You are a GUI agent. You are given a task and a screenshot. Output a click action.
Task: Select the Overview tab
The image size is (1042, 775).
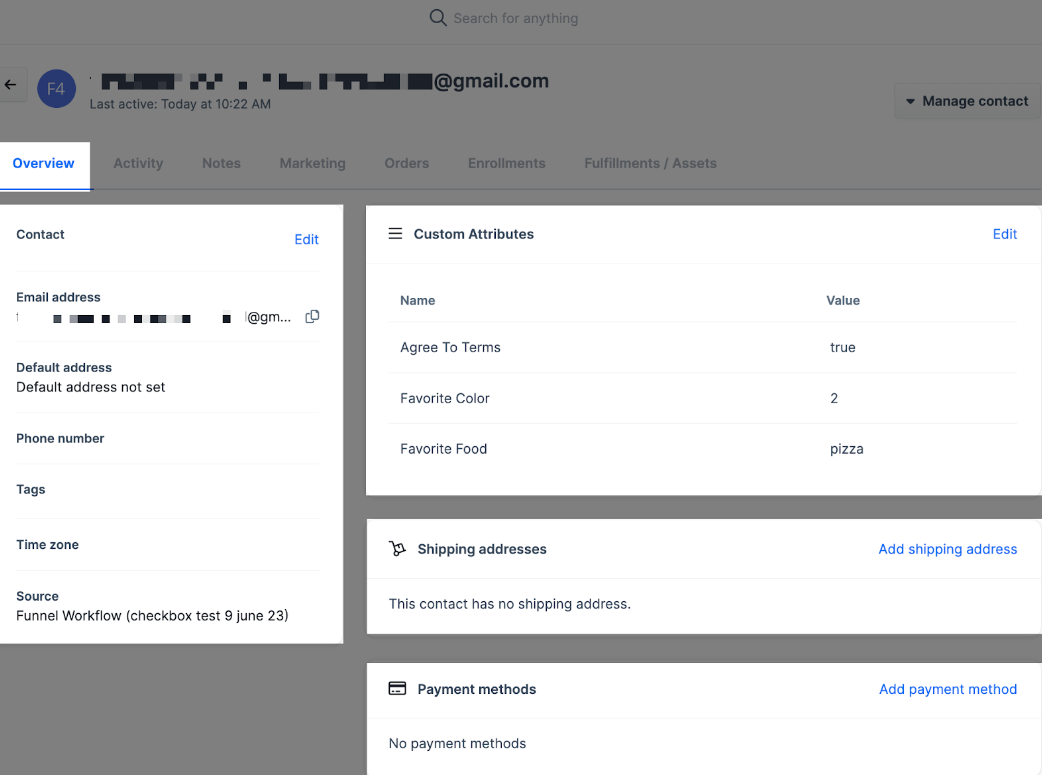43,164
